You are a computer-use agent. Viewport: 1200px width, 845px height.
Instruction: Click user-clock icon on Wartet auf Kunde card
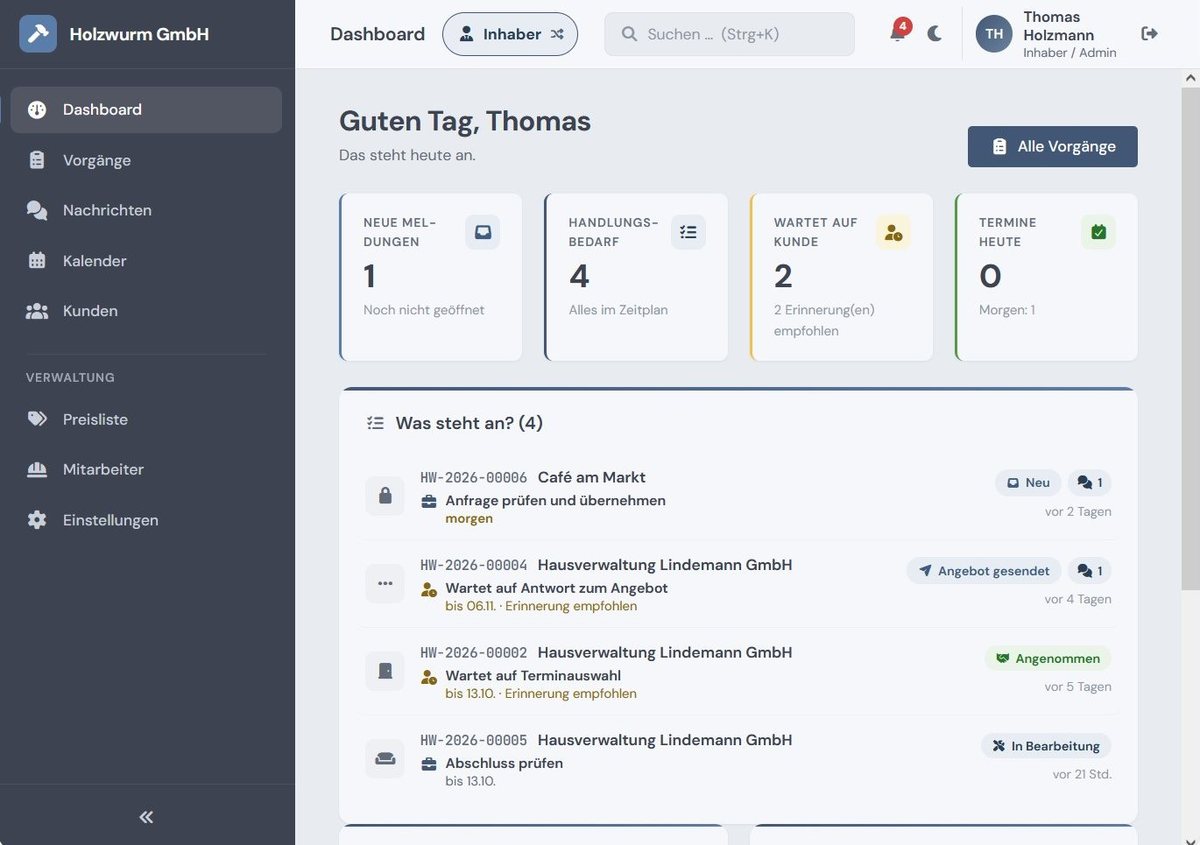click(x=894, y=232)
